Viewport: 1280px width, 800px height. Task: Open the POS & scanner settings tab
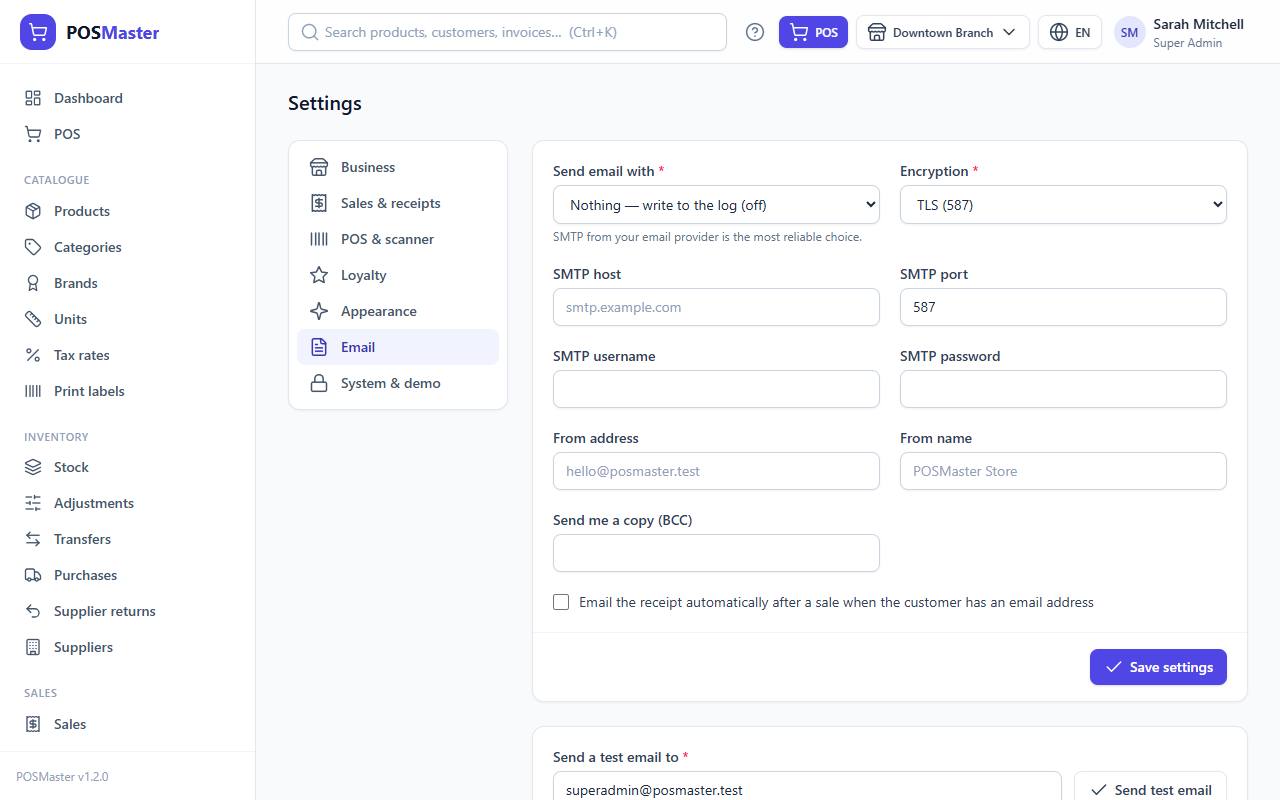[x=398, y=239]
